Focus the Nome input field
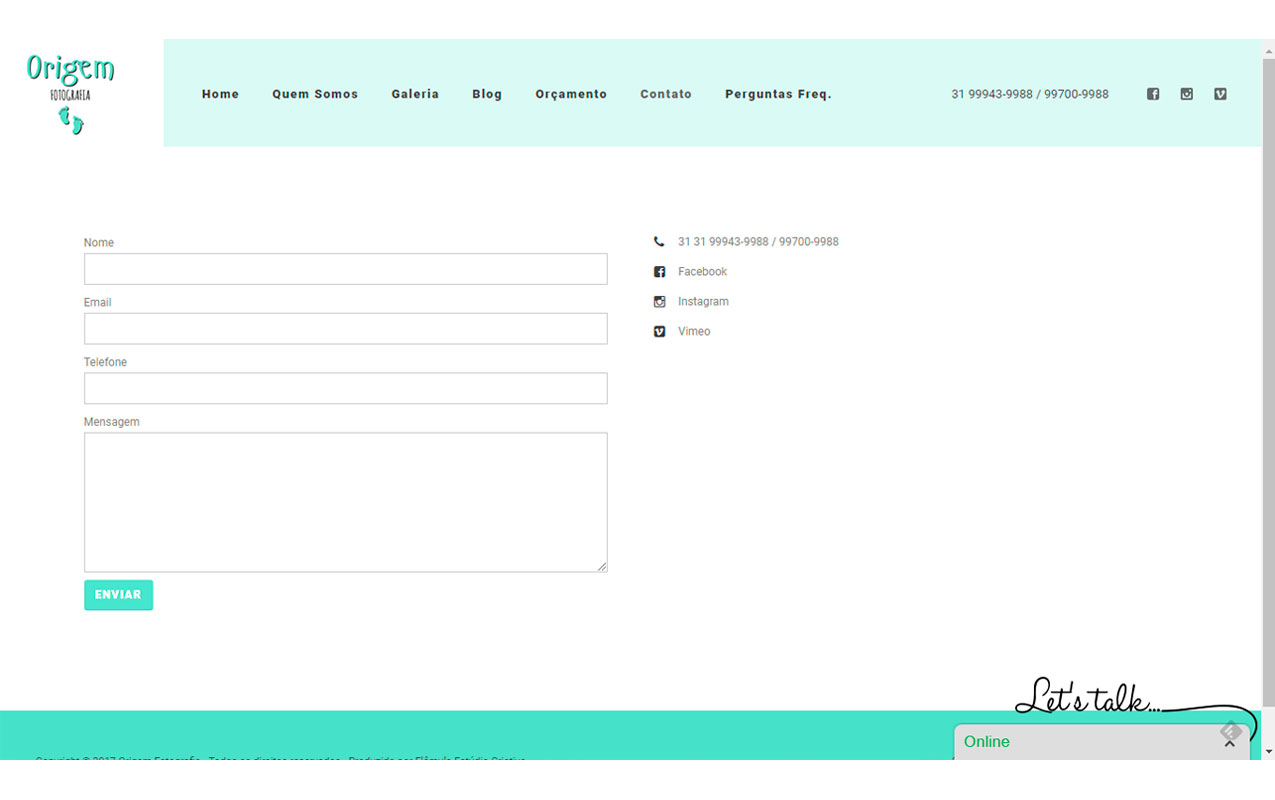 click(345, 269)
